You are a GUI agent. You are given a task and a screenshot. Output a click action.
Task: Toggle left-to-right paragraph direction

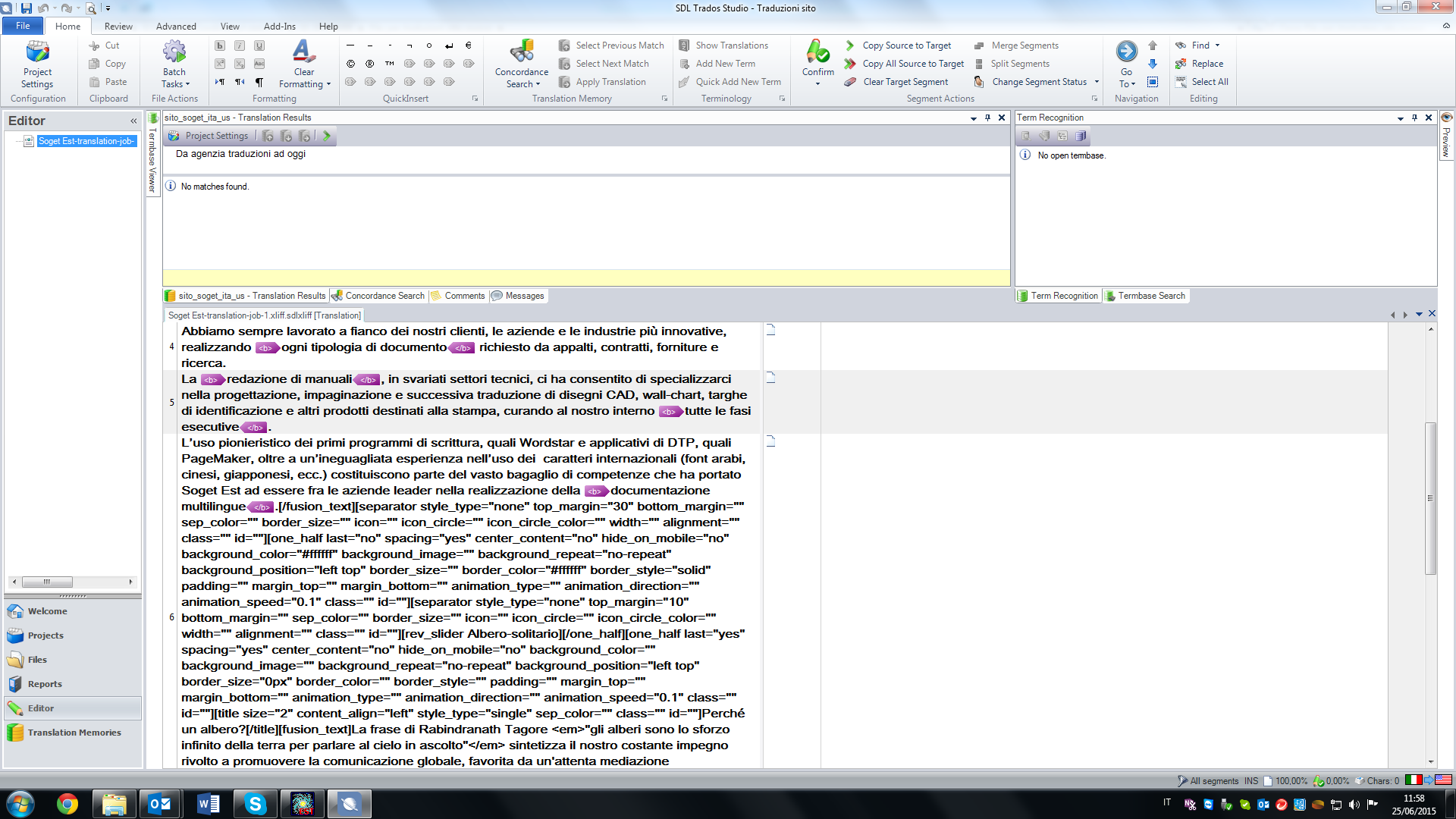tap(220, 82)
